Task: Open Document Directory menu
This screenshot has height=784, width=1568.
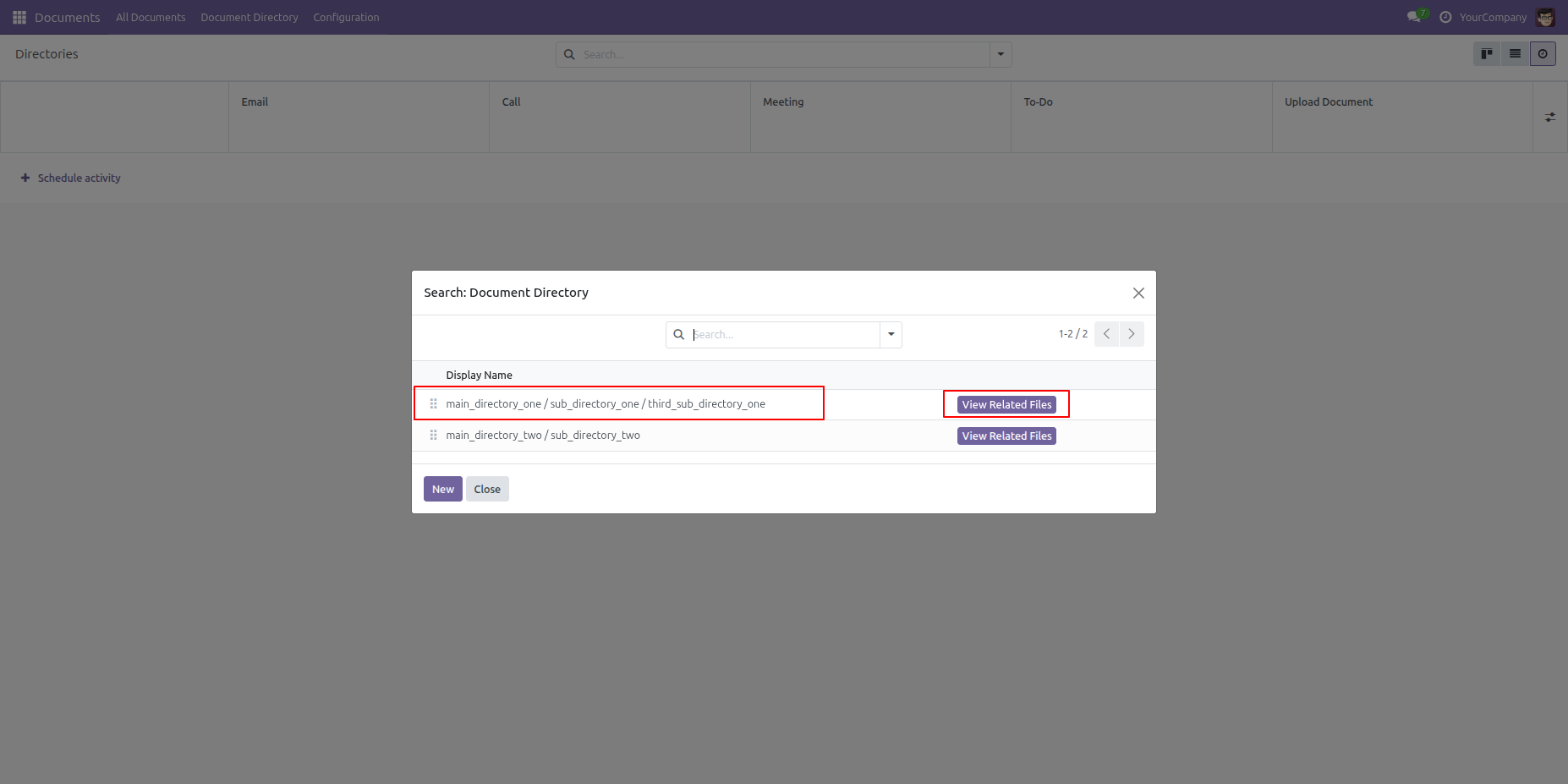Action: (x=249, y=18)
